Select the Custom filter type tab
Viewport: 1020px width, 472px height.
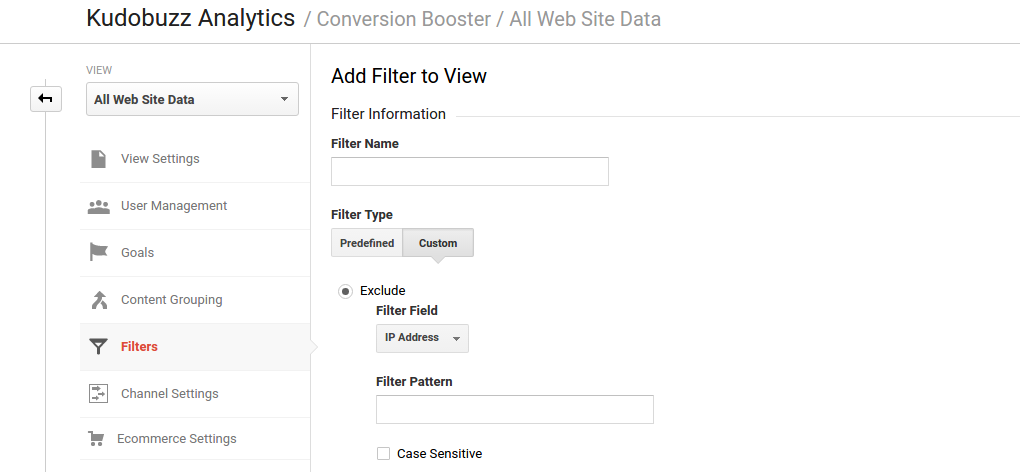438,243
